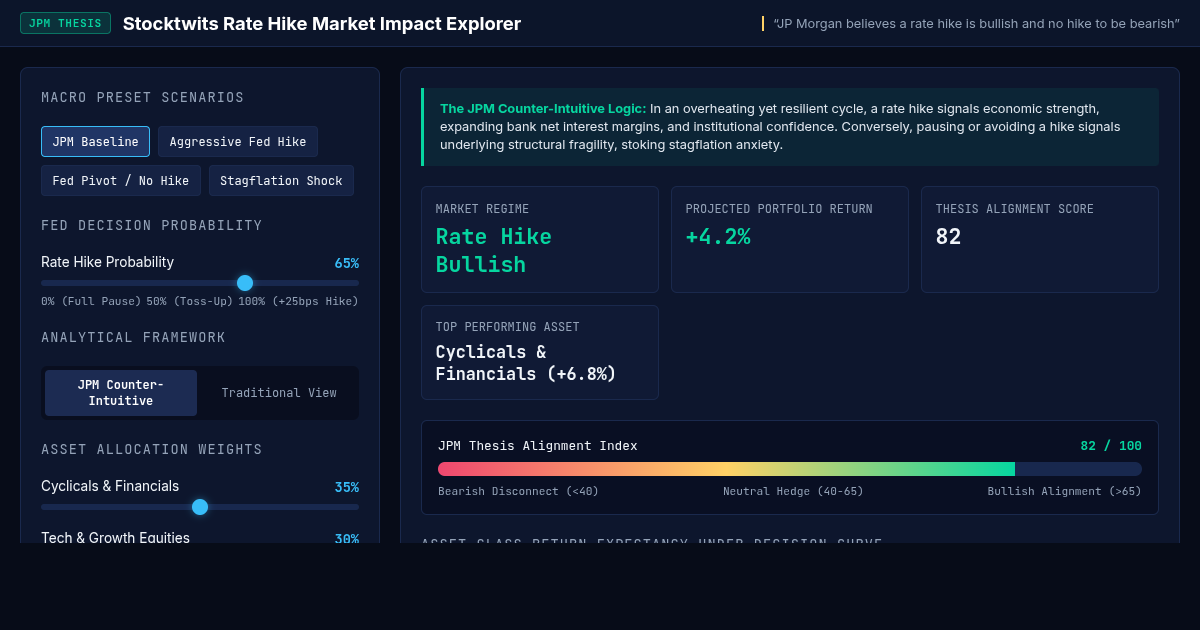Click the 50% (Toss-Up) scale label
1200x630 pixels.
click(x=190, y=301)
